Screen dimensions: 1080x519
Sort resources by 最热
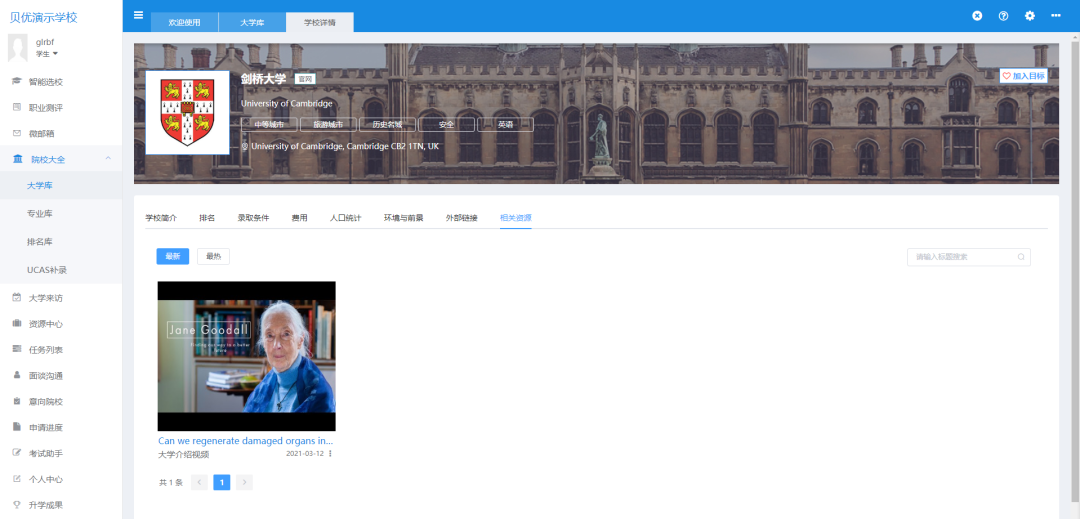(x=214, y=256)
